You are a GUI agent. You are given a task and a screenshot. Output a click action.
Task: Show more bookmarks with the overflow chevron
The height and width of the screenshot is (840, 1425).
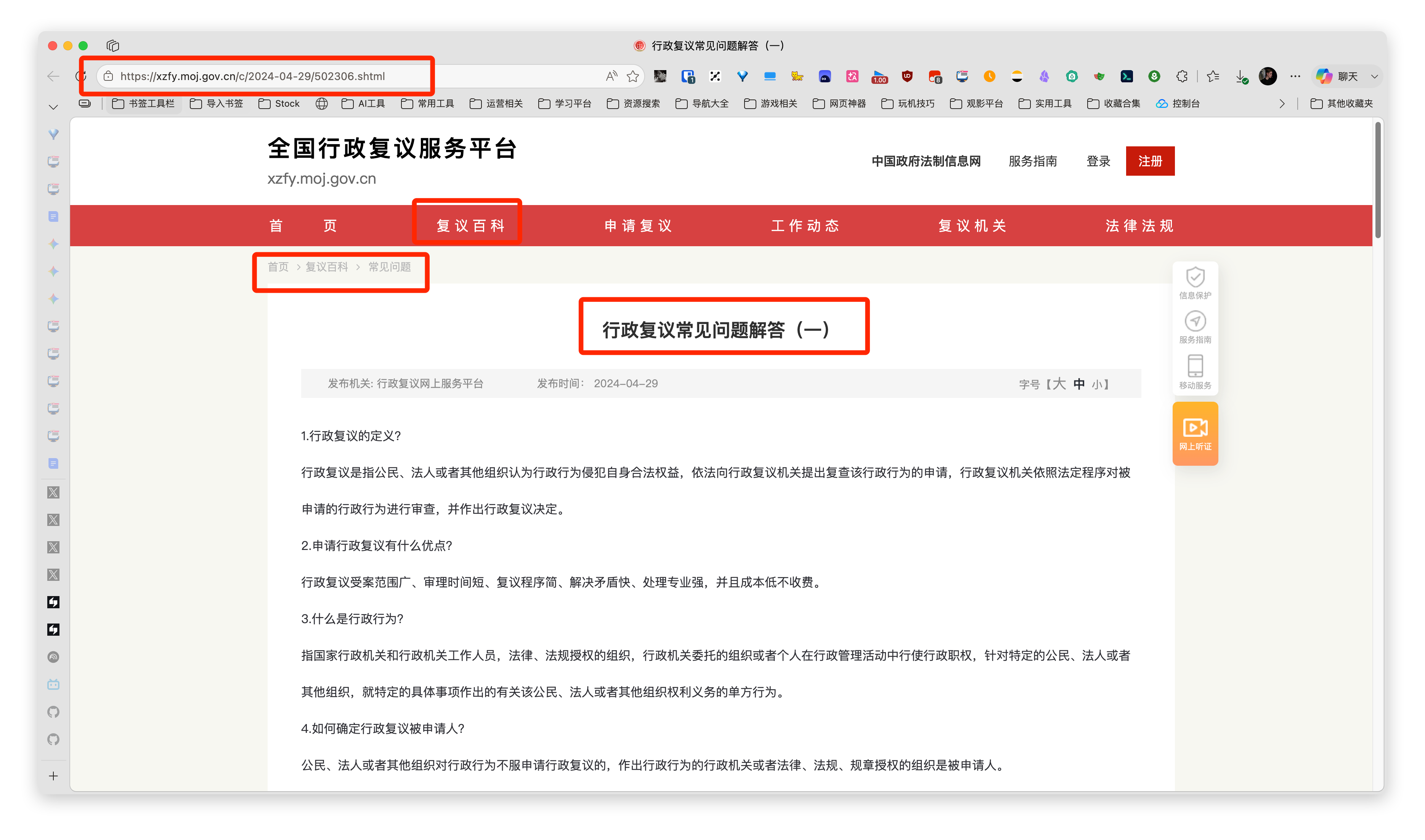click(x=1282, y=104)
